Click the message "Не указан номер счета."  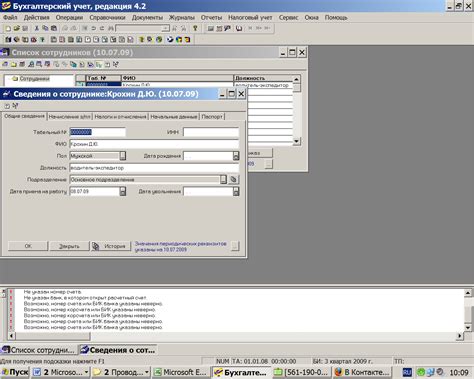pos(53,292)
